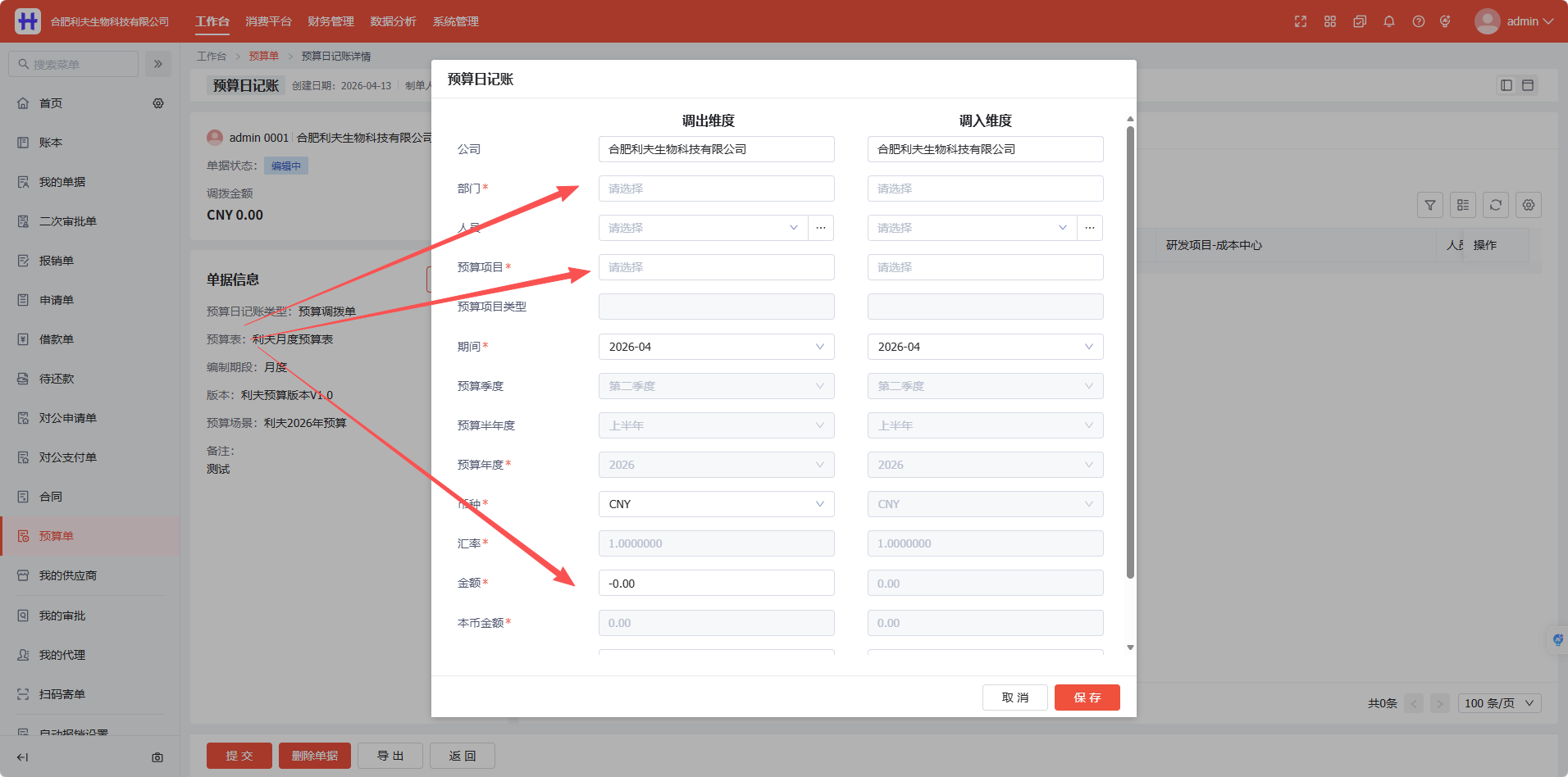Click the 保存 button in dialog
This screenshot has height=777, width=1568.
[1087, 697]
